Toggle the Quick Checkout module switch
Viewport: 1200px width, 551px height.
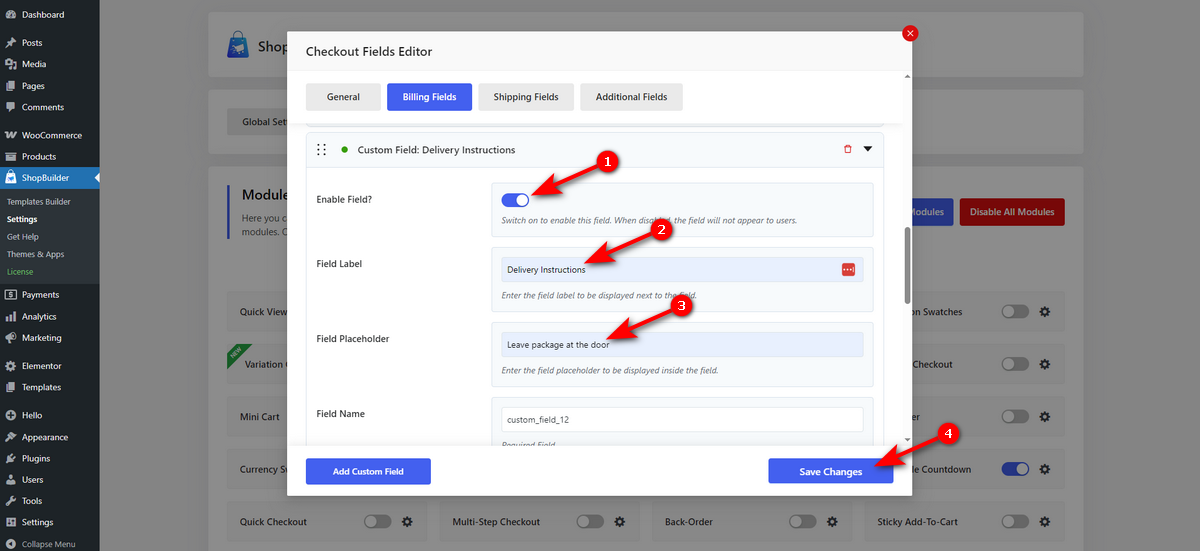[x=377, y=522]
